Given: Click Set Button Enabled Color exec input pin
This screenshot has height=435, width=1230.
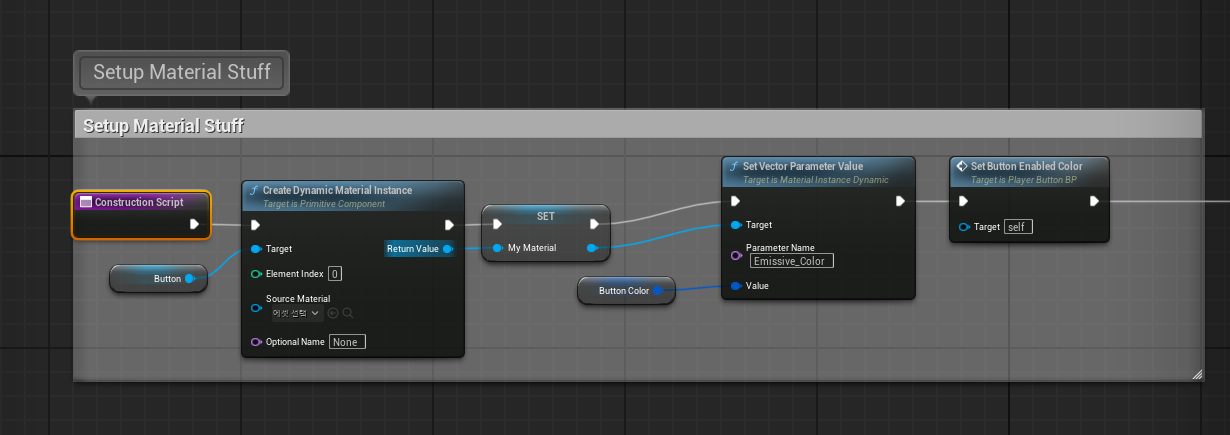Looking at the screenshot, I should click(x=963, y=201).
